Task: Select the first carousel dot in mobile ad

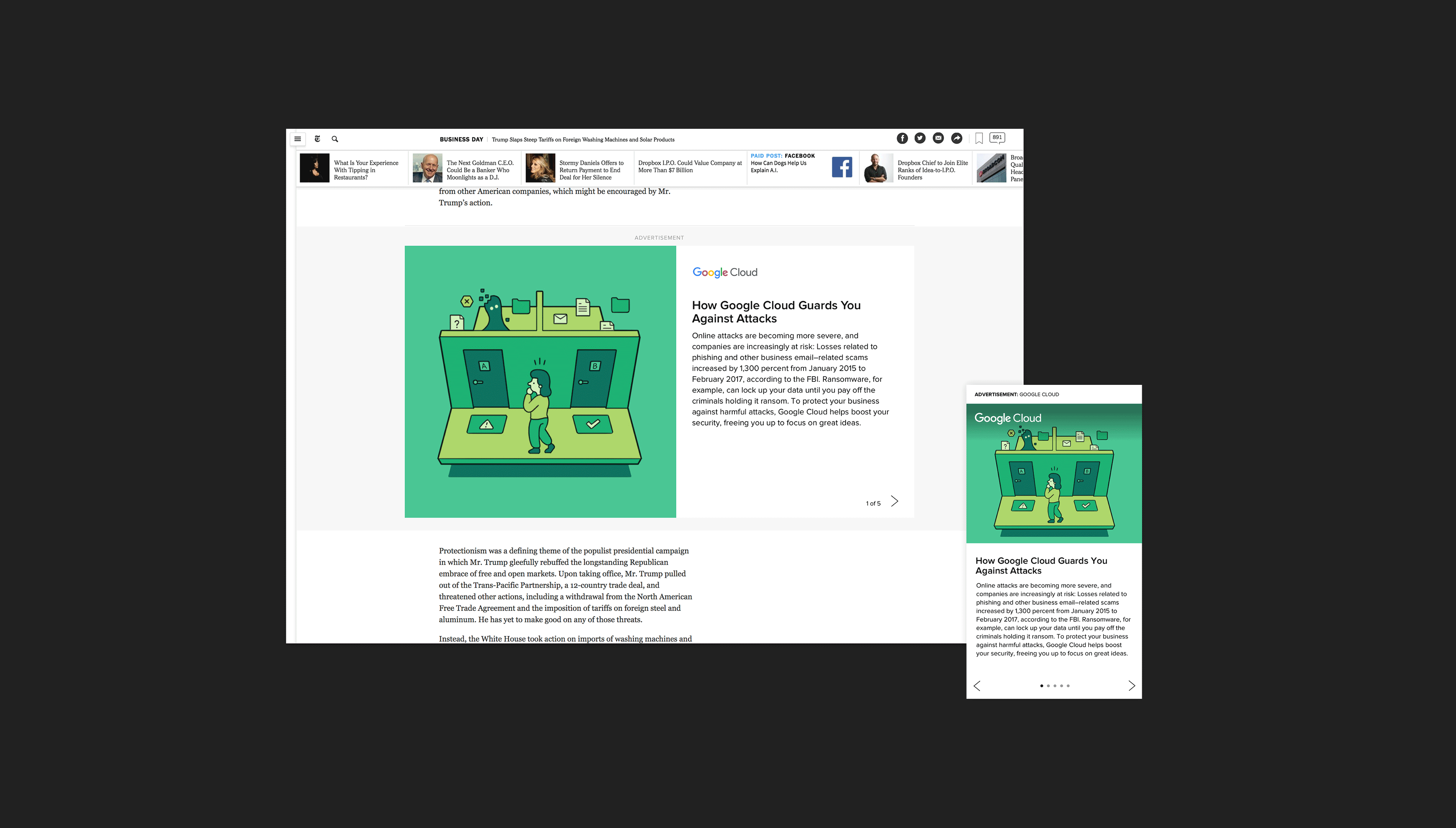Action: (1041, 686)
